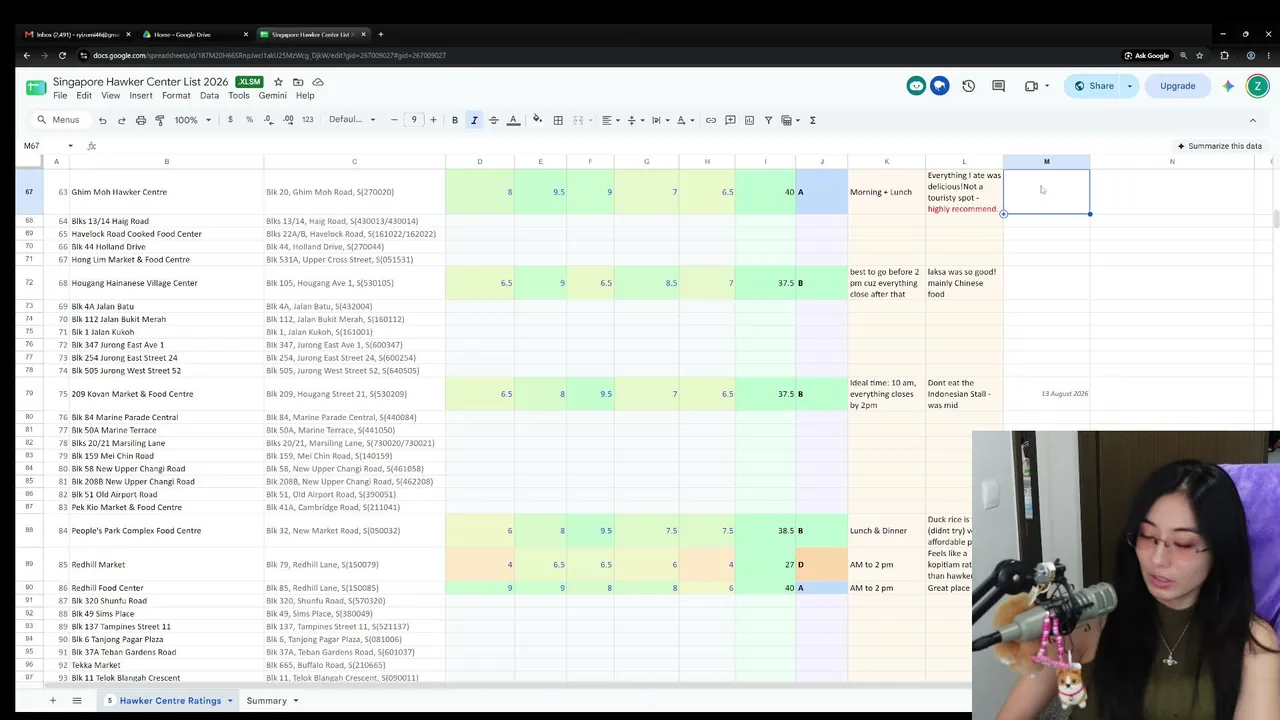Click the Share button
Image resolution: width=1280 pixels, height=720 pixels.
1094,86
